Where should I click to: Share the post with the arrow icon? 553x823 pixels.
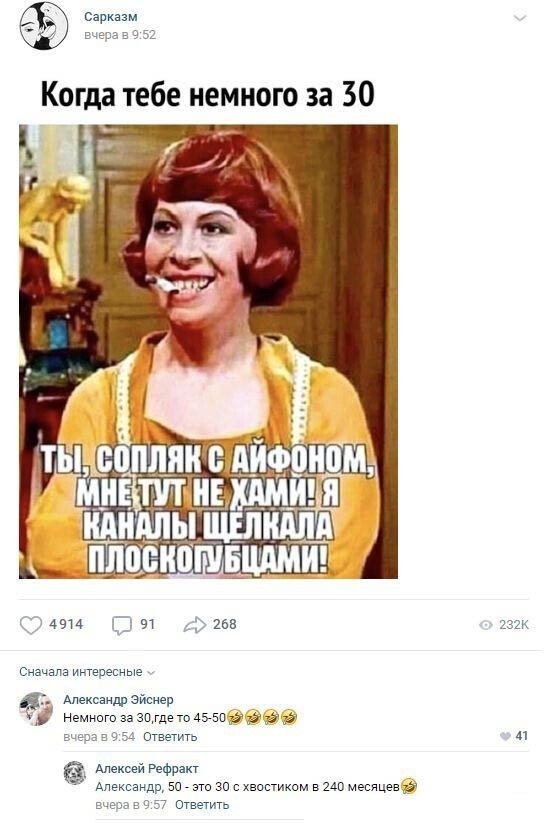coord(195,625)
